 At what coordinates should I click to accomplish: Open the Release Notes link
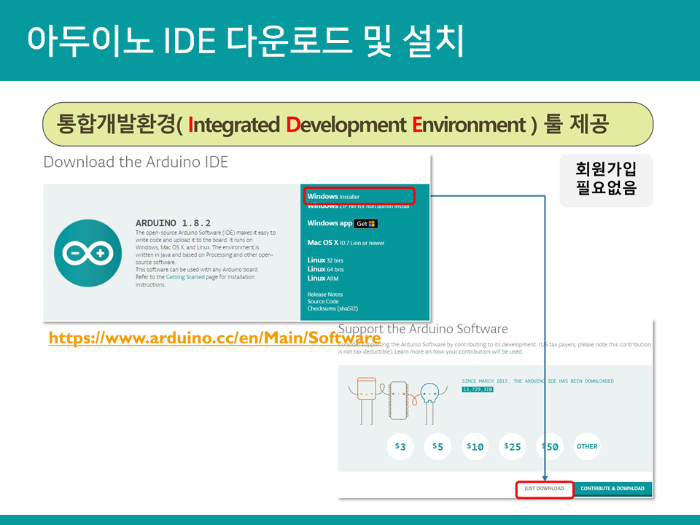(x=325, y=294)
